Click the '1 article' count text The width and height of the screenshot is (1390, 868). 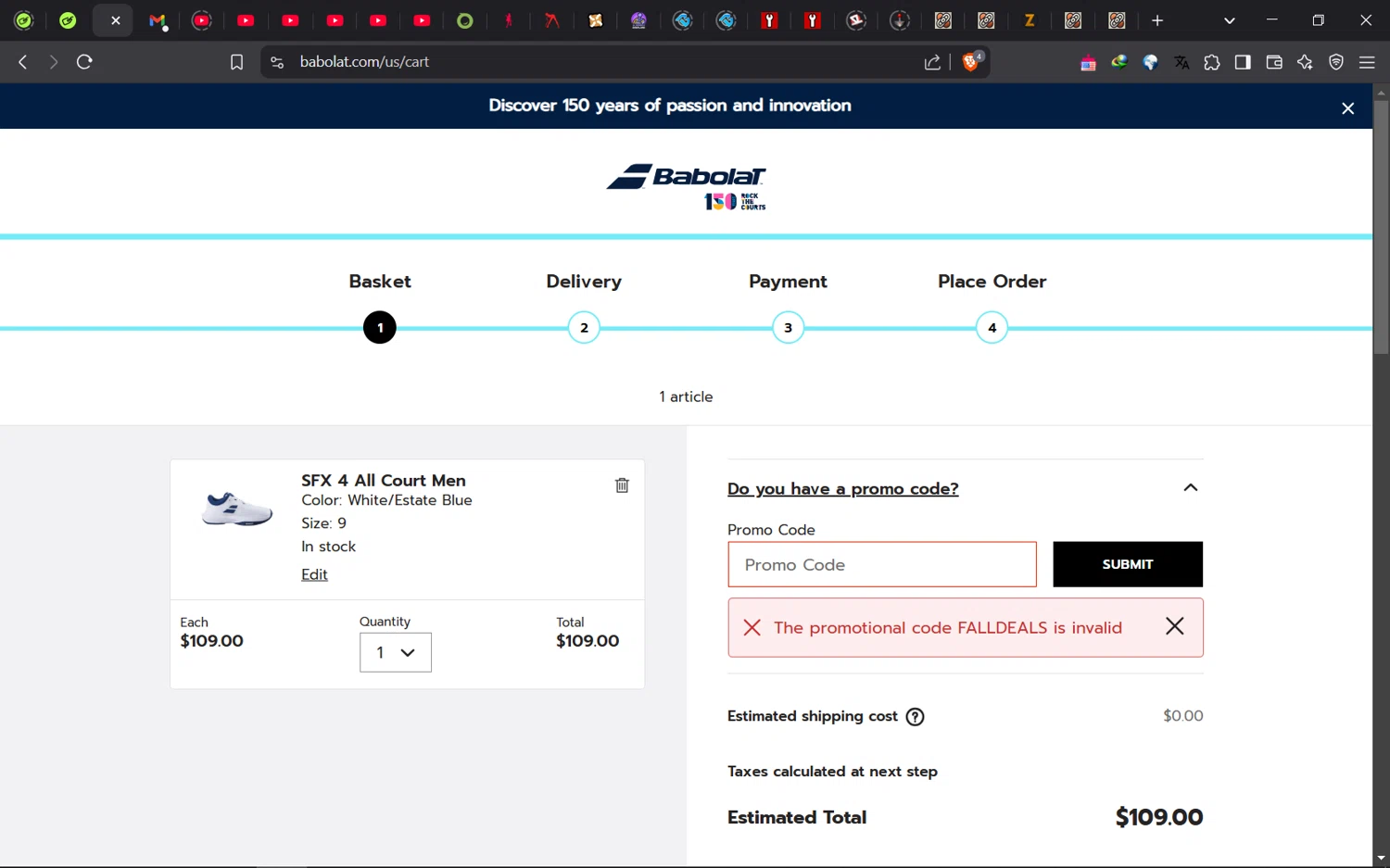[686, 396]
